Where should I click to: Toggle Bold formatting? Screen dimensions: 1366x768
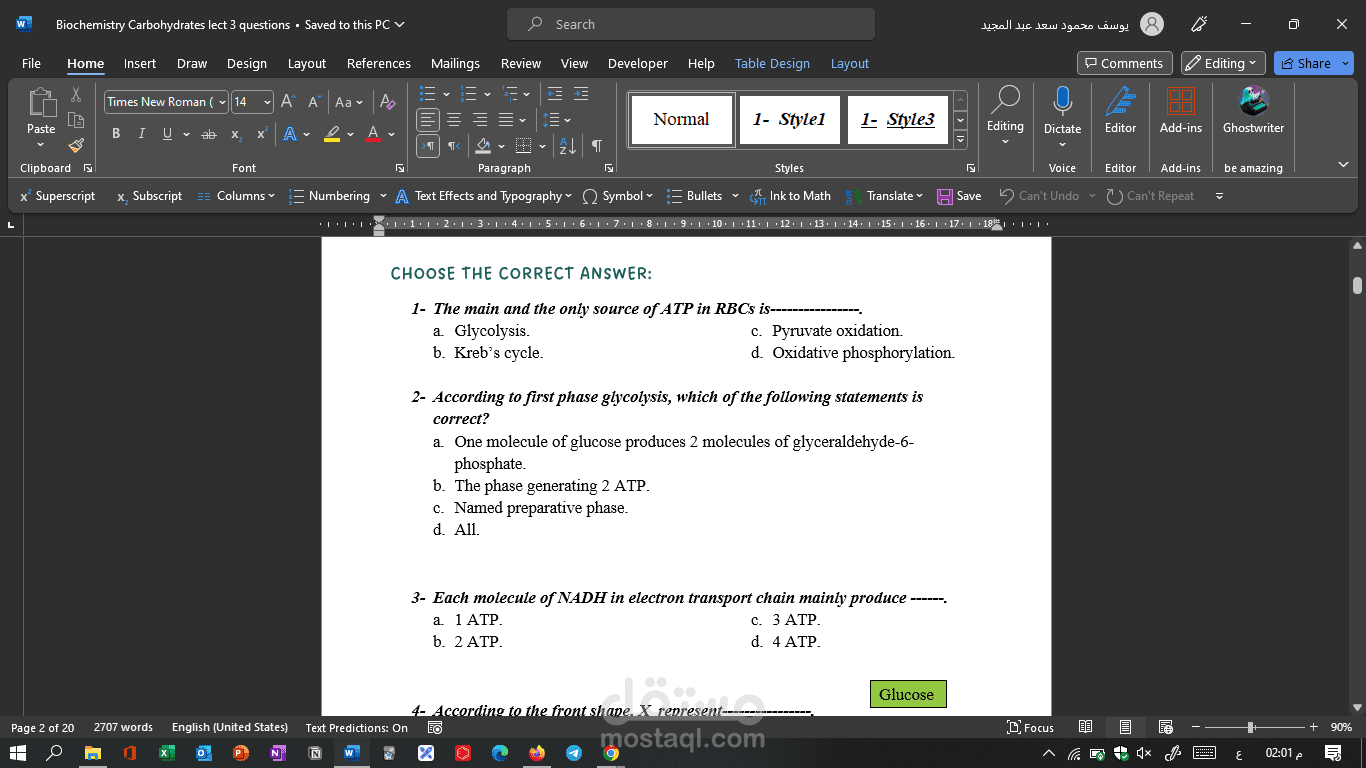tap(116, 134)
